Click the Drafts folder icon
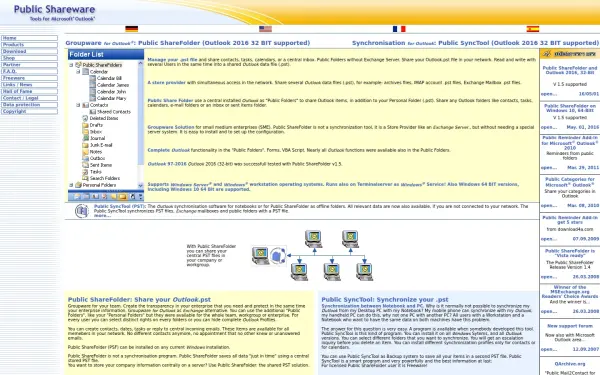Image resolution: width=600 pixels, height=375 pixels. pos(85,125)
